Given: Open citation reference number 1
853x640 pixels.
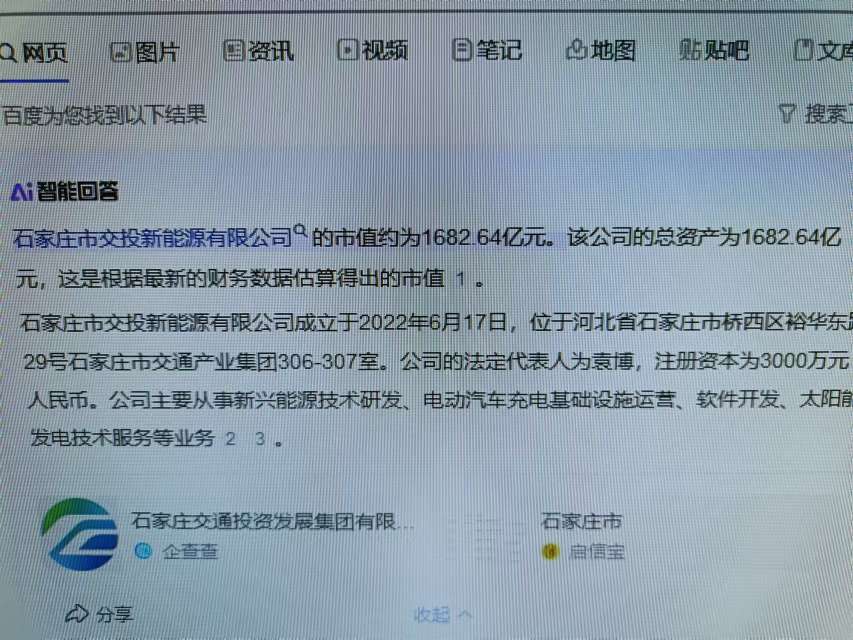Looking at the screenshot, I should [461, 280].
